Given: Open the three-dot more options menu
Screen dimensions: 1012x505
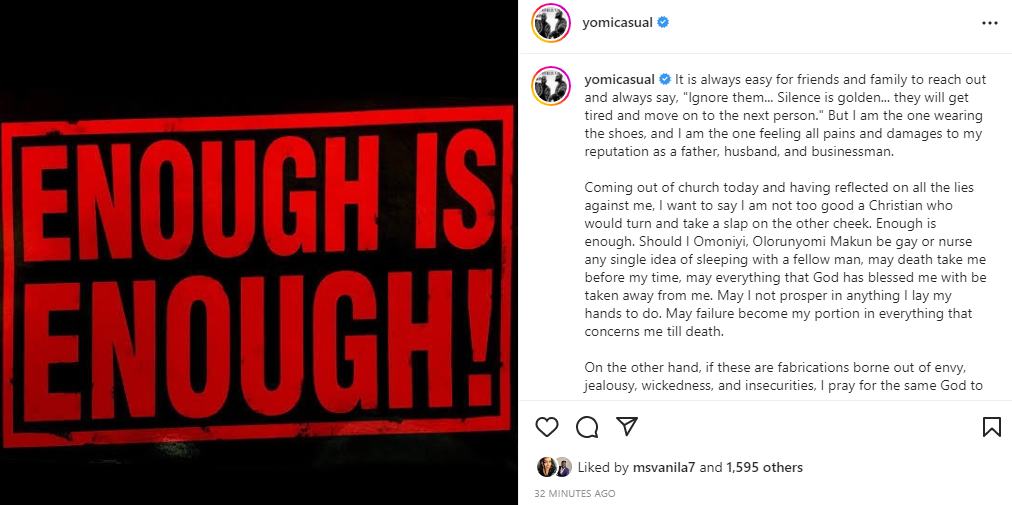Looking at the screenshot, I should 989,23.
